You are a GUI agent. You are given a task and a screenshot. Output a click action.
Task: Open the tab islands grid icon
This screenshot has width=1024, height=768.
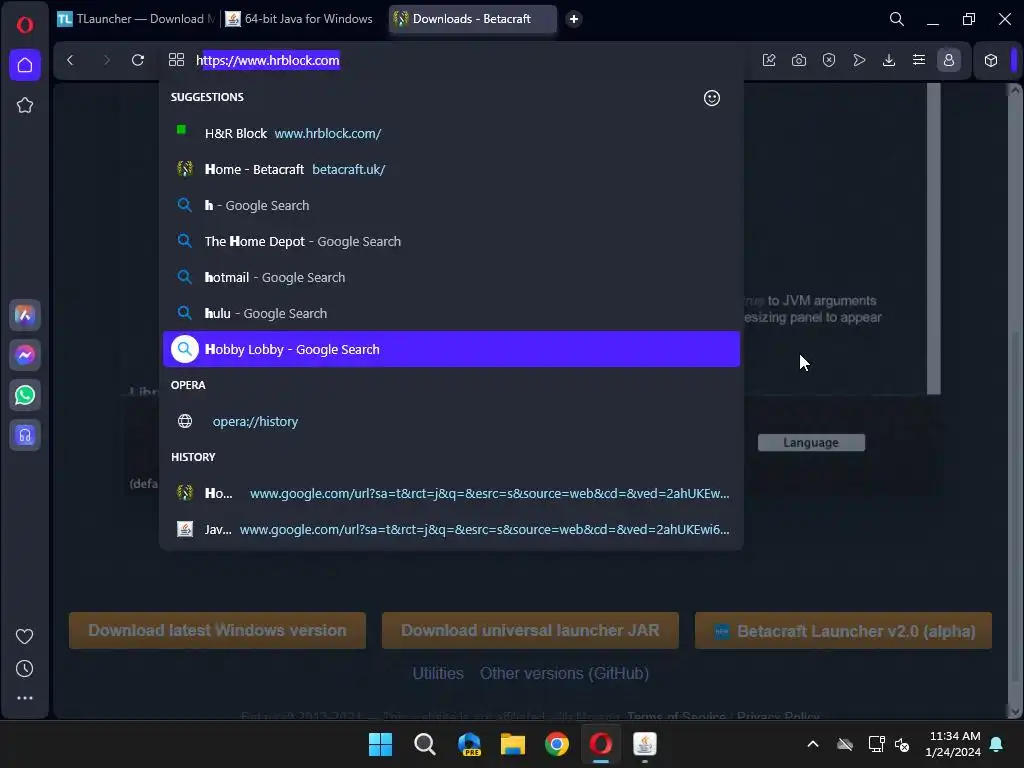click(176, 60)
